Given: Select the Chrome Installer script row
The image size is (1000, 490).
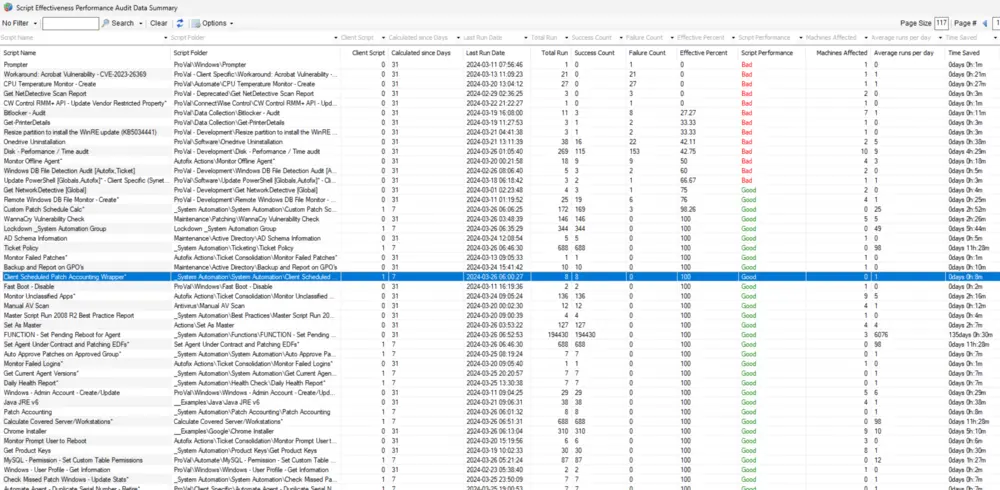Looking at the screenshot, I should click(x=500, y=431).
